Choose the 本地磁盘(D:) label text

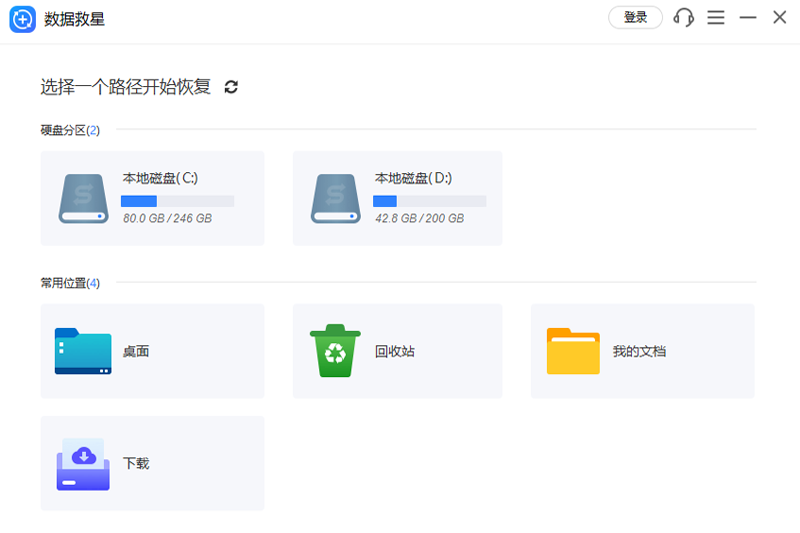pyautogui.click(x=413, y=178)
